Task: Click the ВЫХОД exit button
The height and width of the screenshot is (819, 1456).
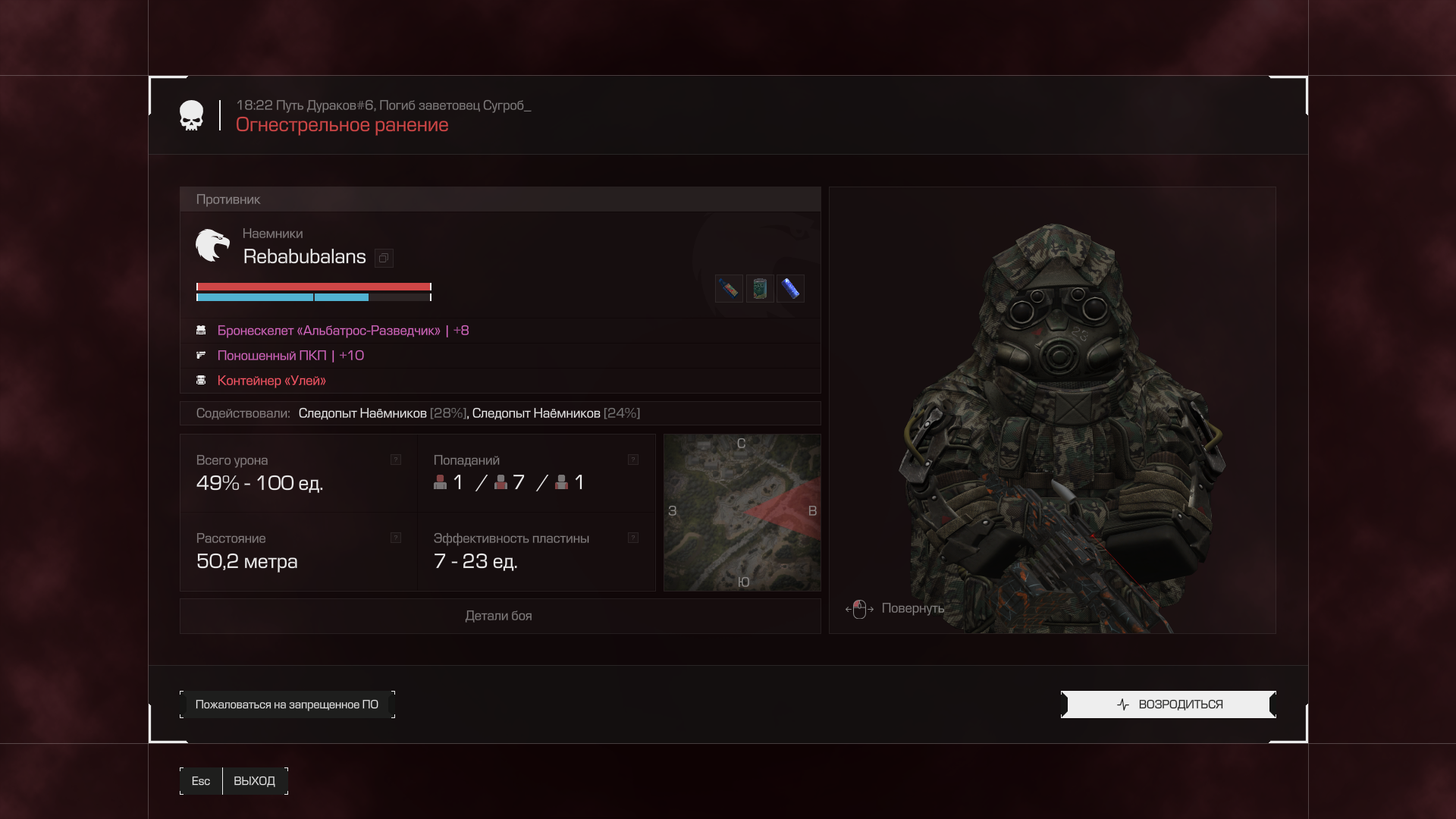Action: pyautogui.click(x=255, y=781)
